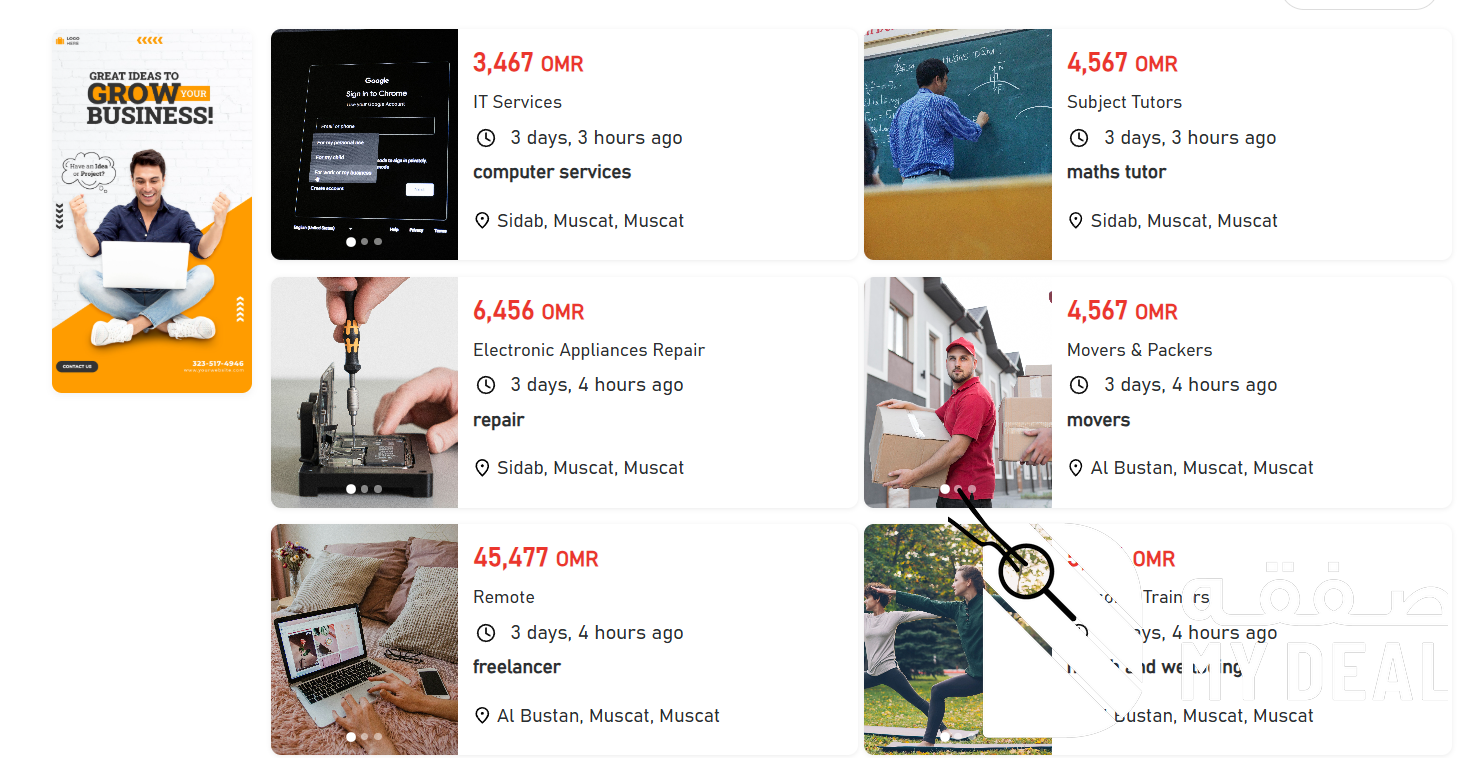
Task: Open the maths tutor listing title
Action: [x=1116, y=172]
